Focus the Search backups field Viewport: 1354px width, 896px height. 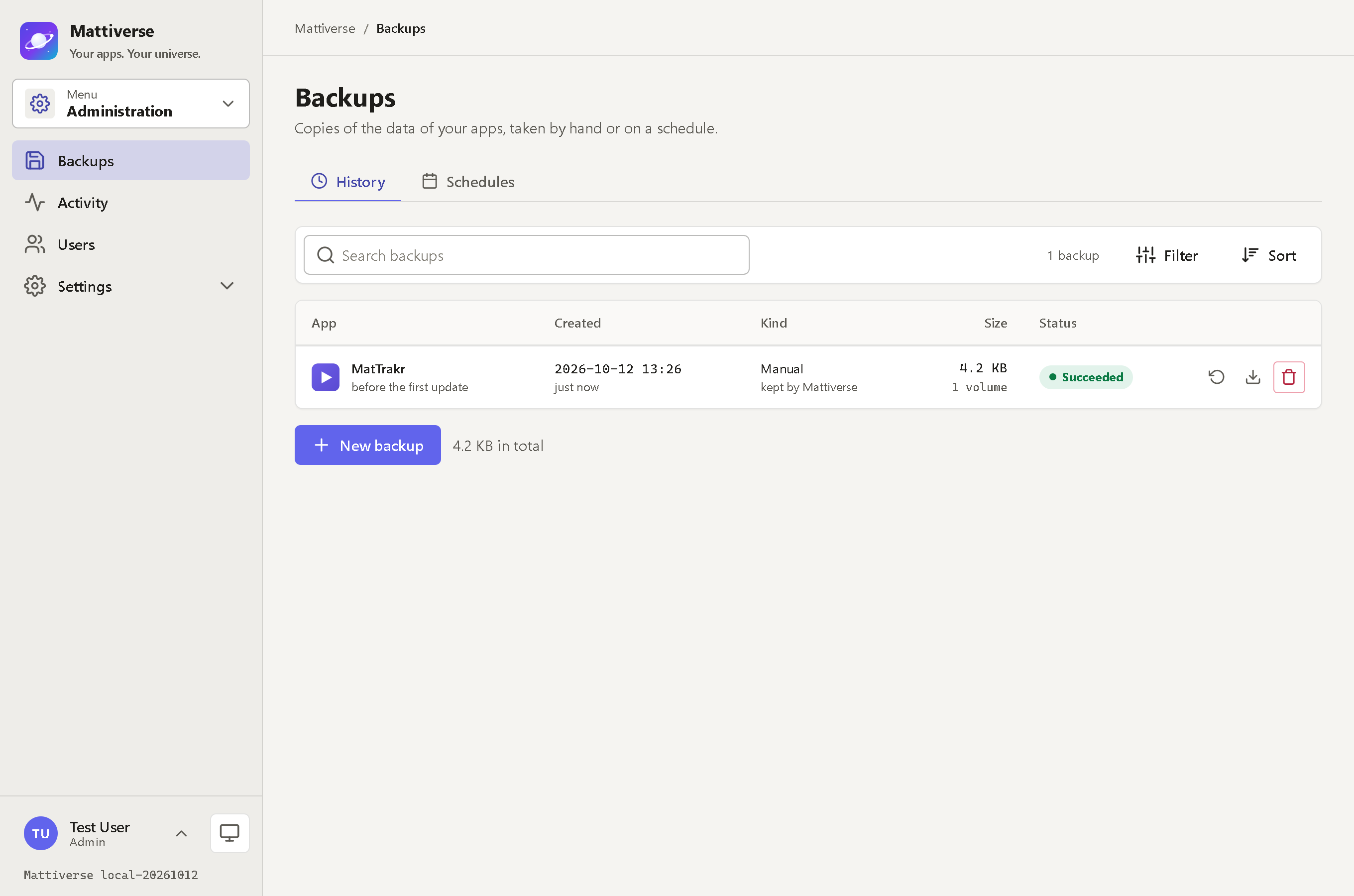(x=526, y=255)
